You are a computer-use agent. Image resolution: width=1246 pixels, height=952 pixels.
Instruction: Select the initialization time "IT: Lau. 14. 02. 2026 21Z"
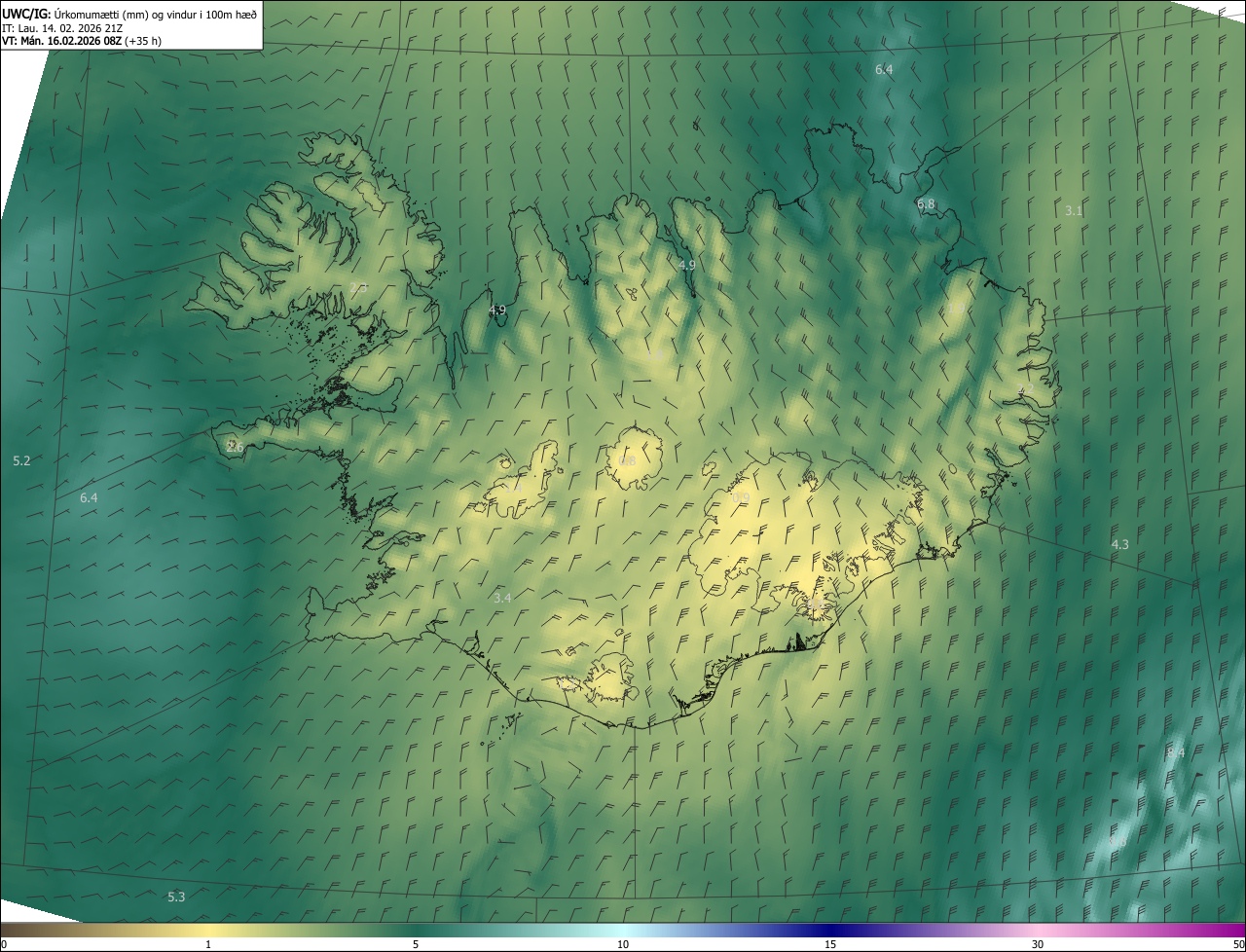pyautogui.click(x=62, y=27)
